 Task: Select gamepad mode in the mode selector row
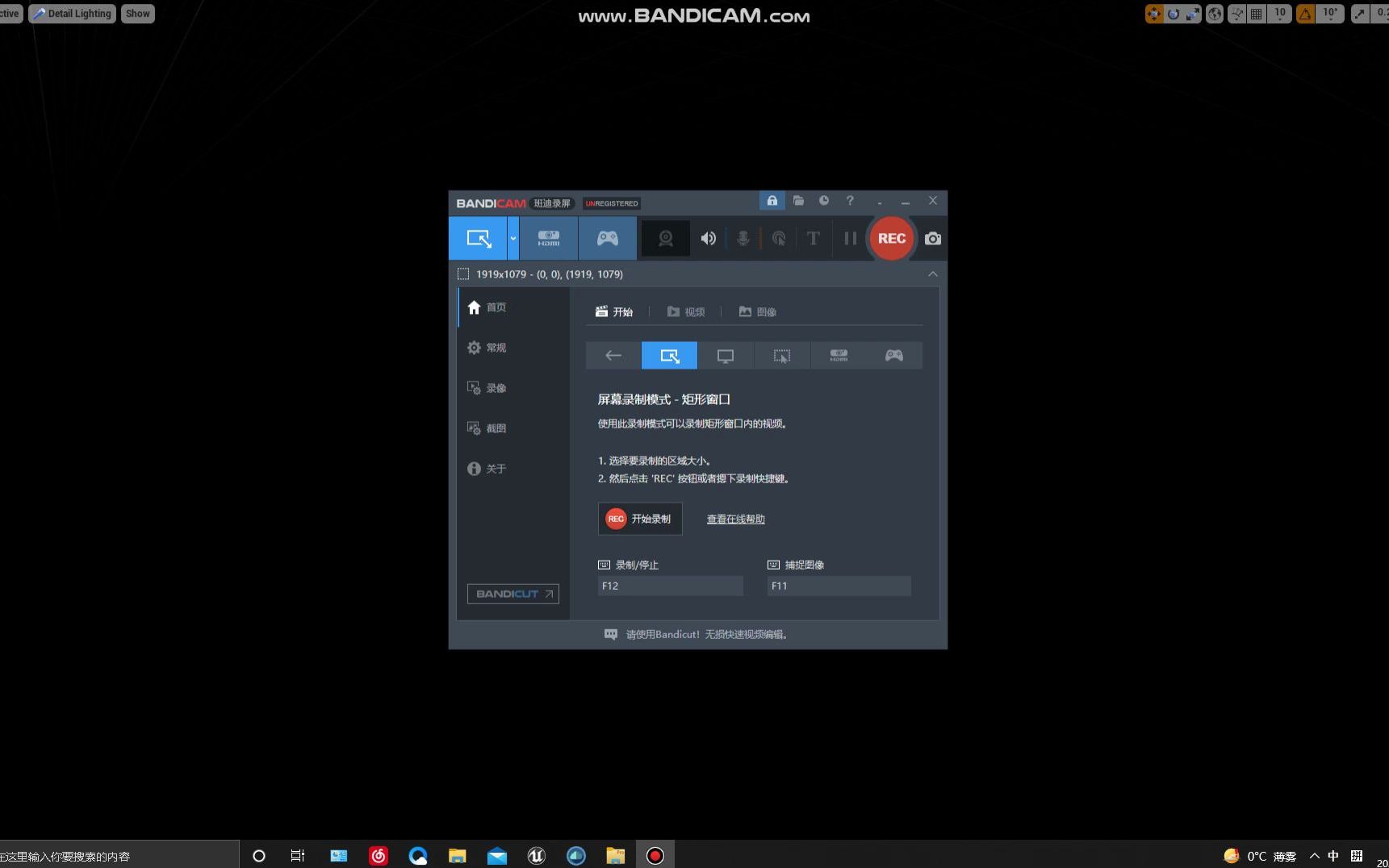(894, 355)
